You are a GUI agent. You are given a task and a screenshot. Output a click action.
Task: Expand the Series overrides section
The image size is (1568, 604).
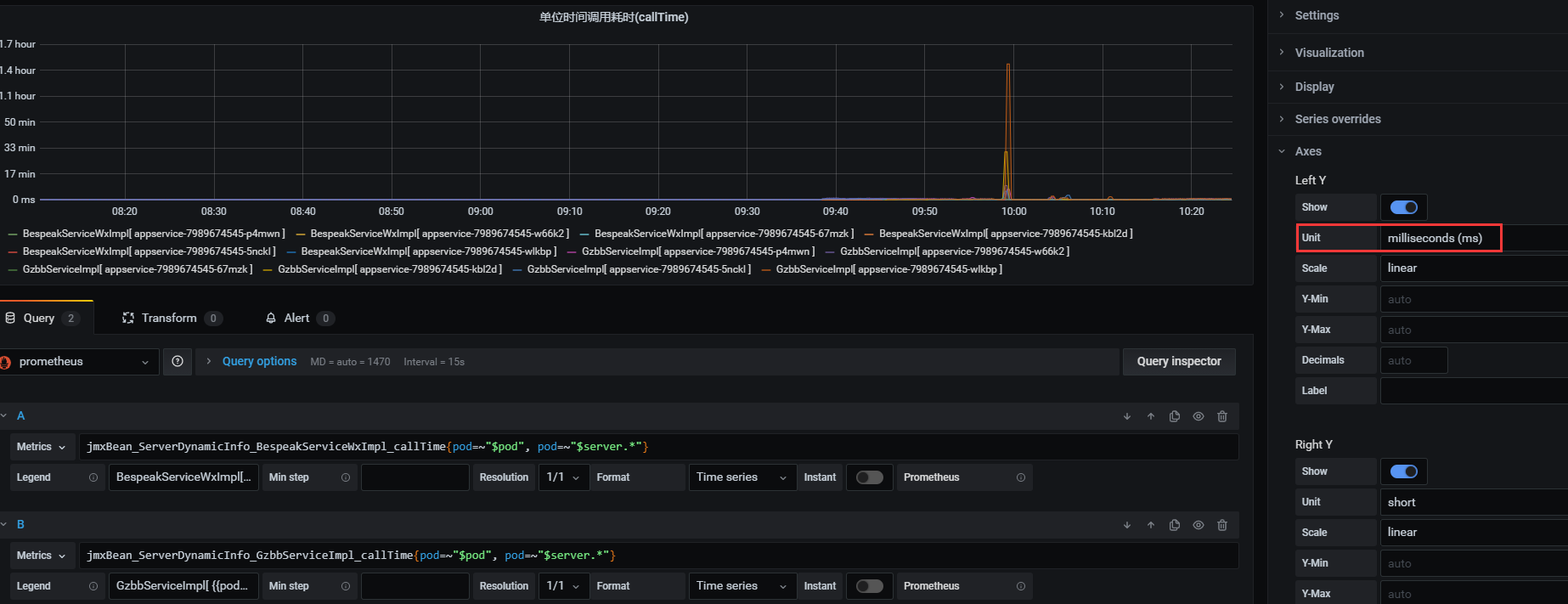tap(1338, 119)
